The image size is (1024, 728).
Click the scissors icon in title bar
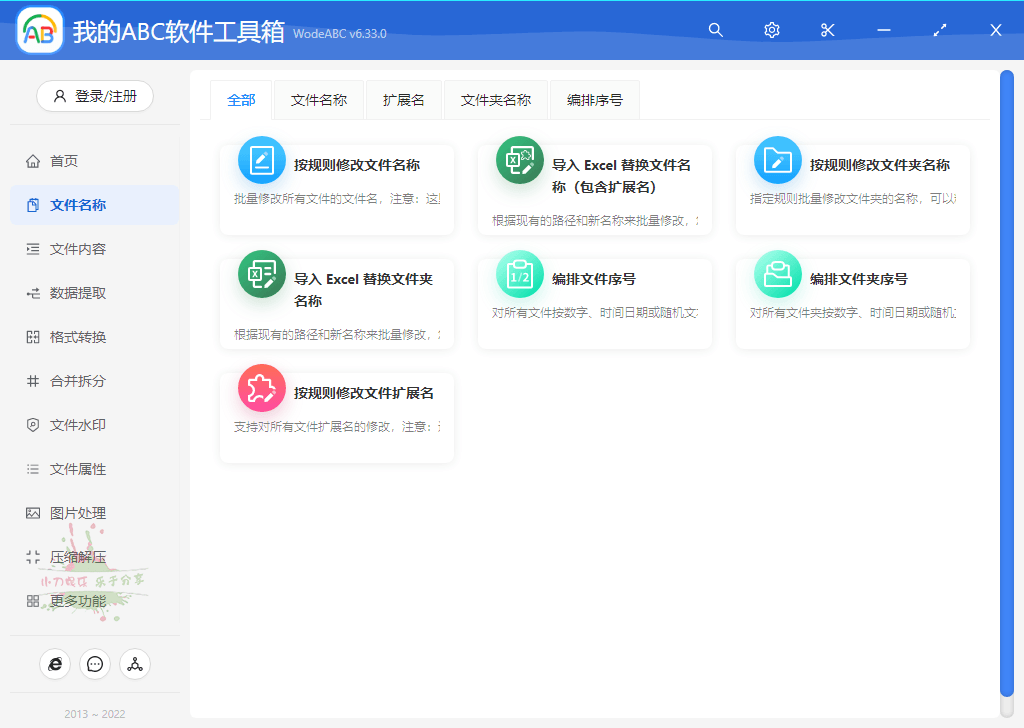tap(827, 30)
